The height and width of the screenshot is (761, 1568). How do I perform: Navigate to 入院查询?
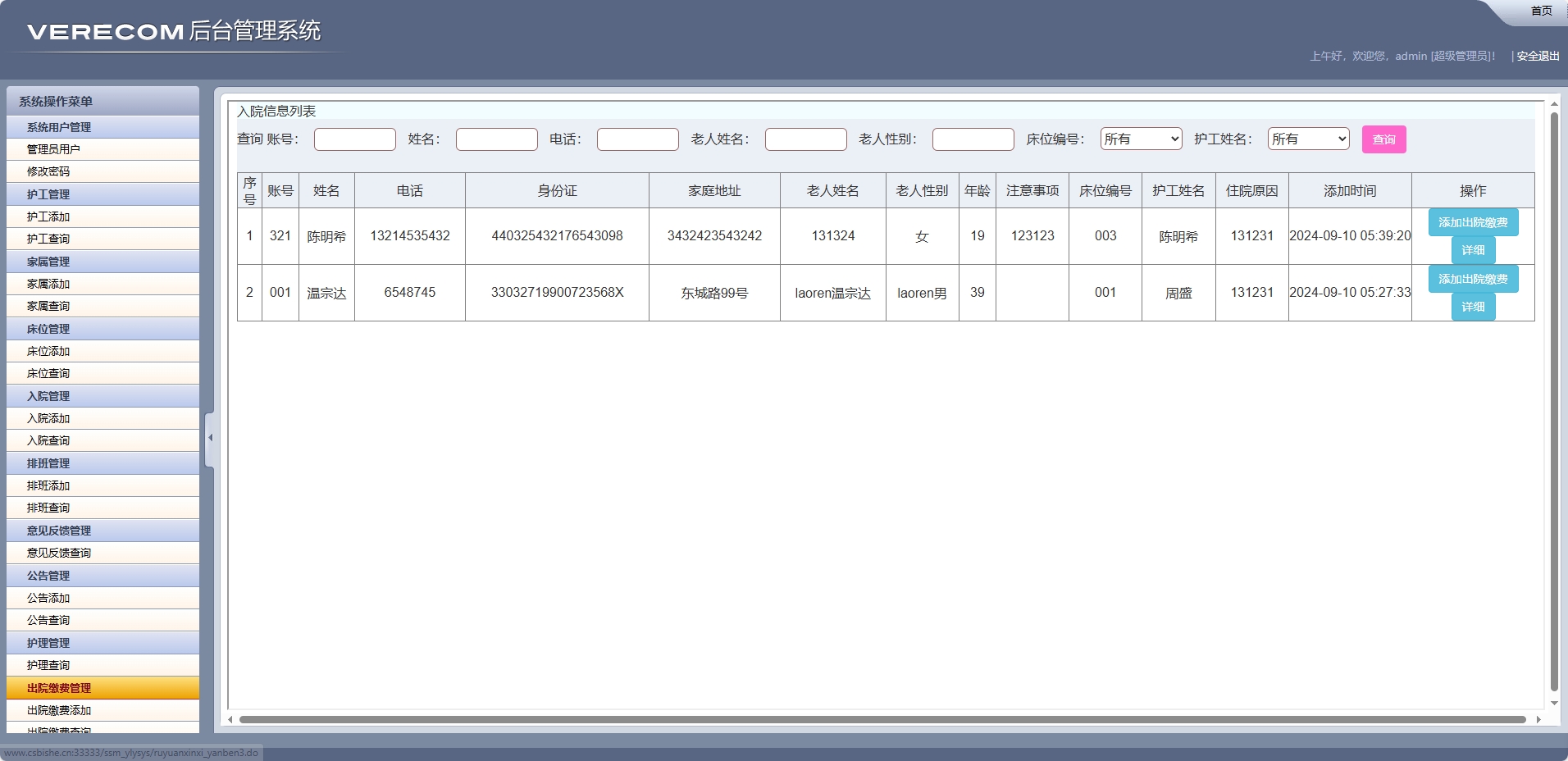coord(103,440)
